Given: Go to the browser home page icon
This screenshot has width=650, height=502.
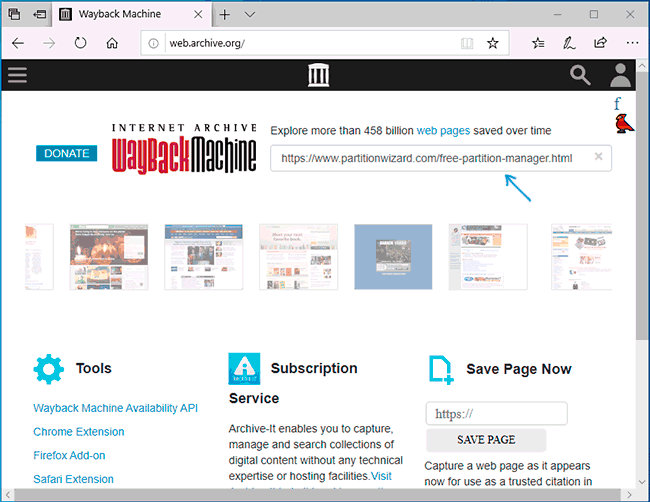Looking at the screenshot, I should coord(112,43).
